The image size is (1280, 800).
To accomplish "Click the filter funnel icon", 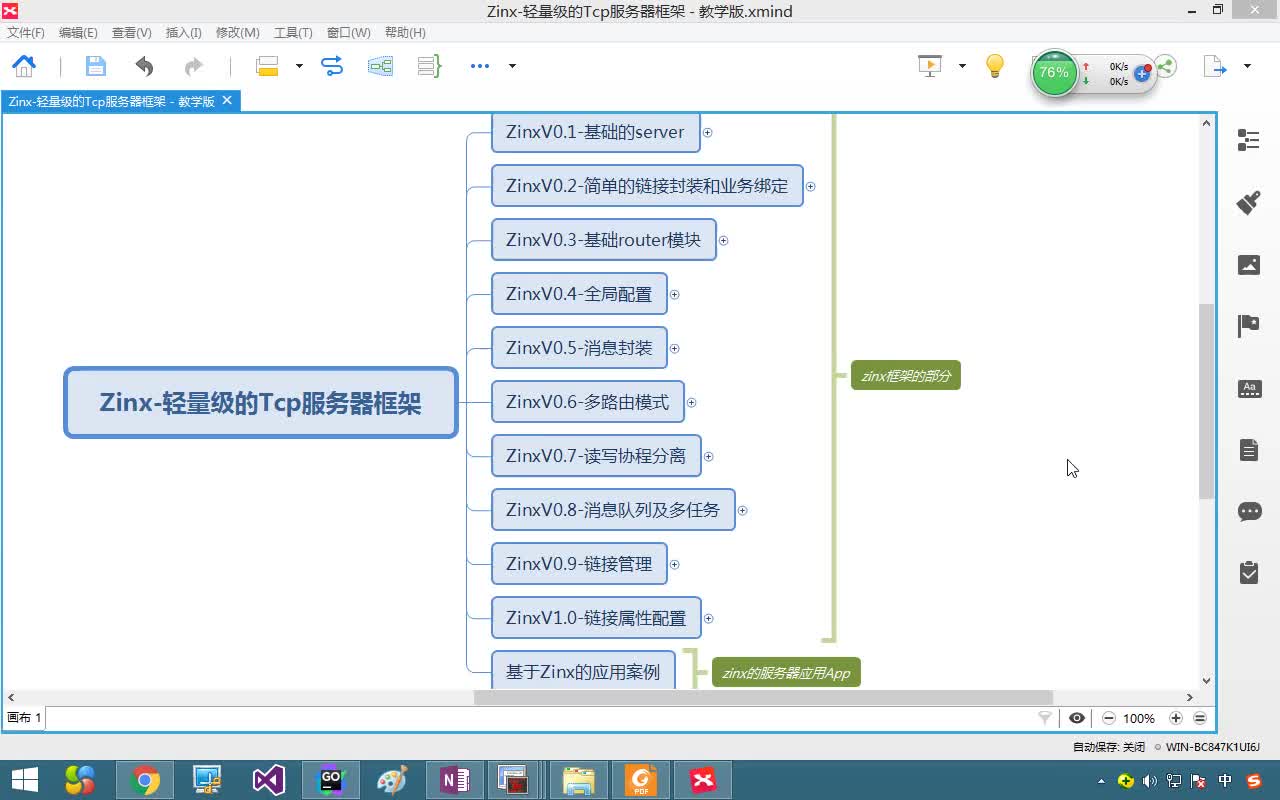I will coord(1045,718).
